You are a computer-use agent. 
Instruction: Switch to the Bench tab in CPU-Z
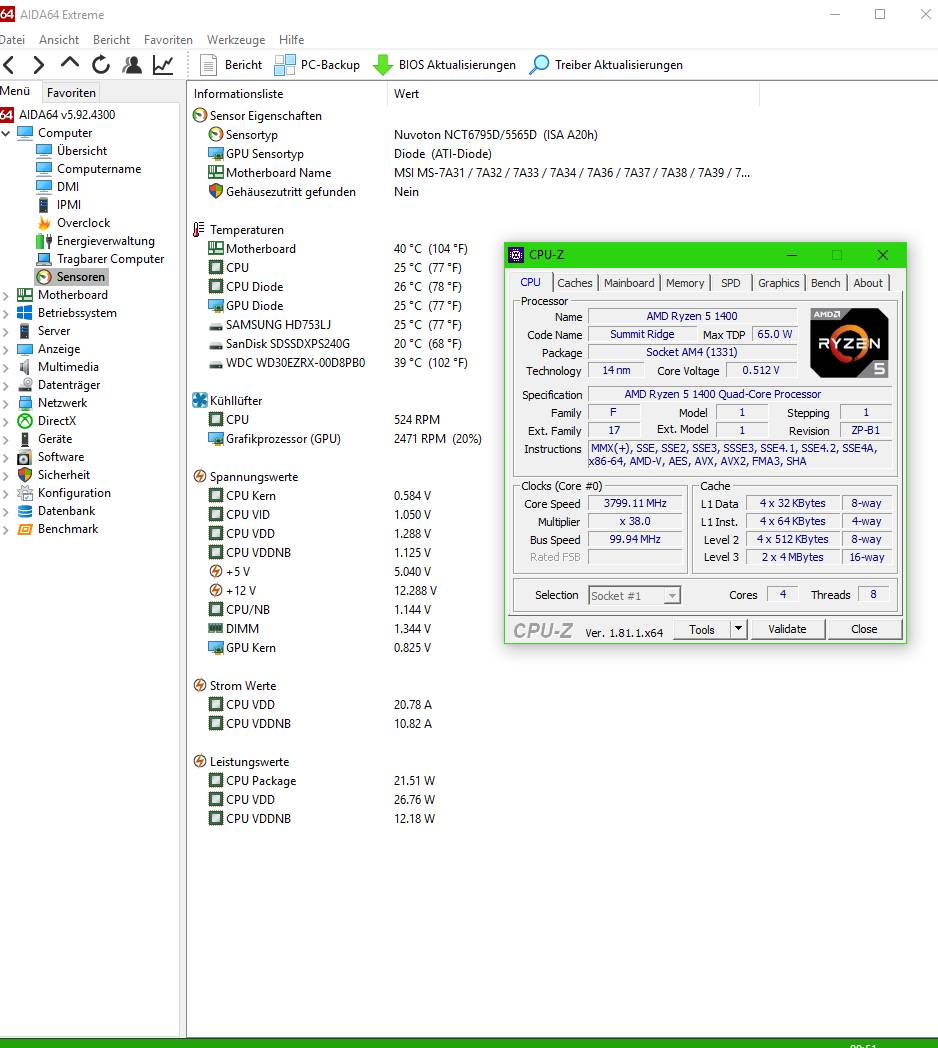825,283
